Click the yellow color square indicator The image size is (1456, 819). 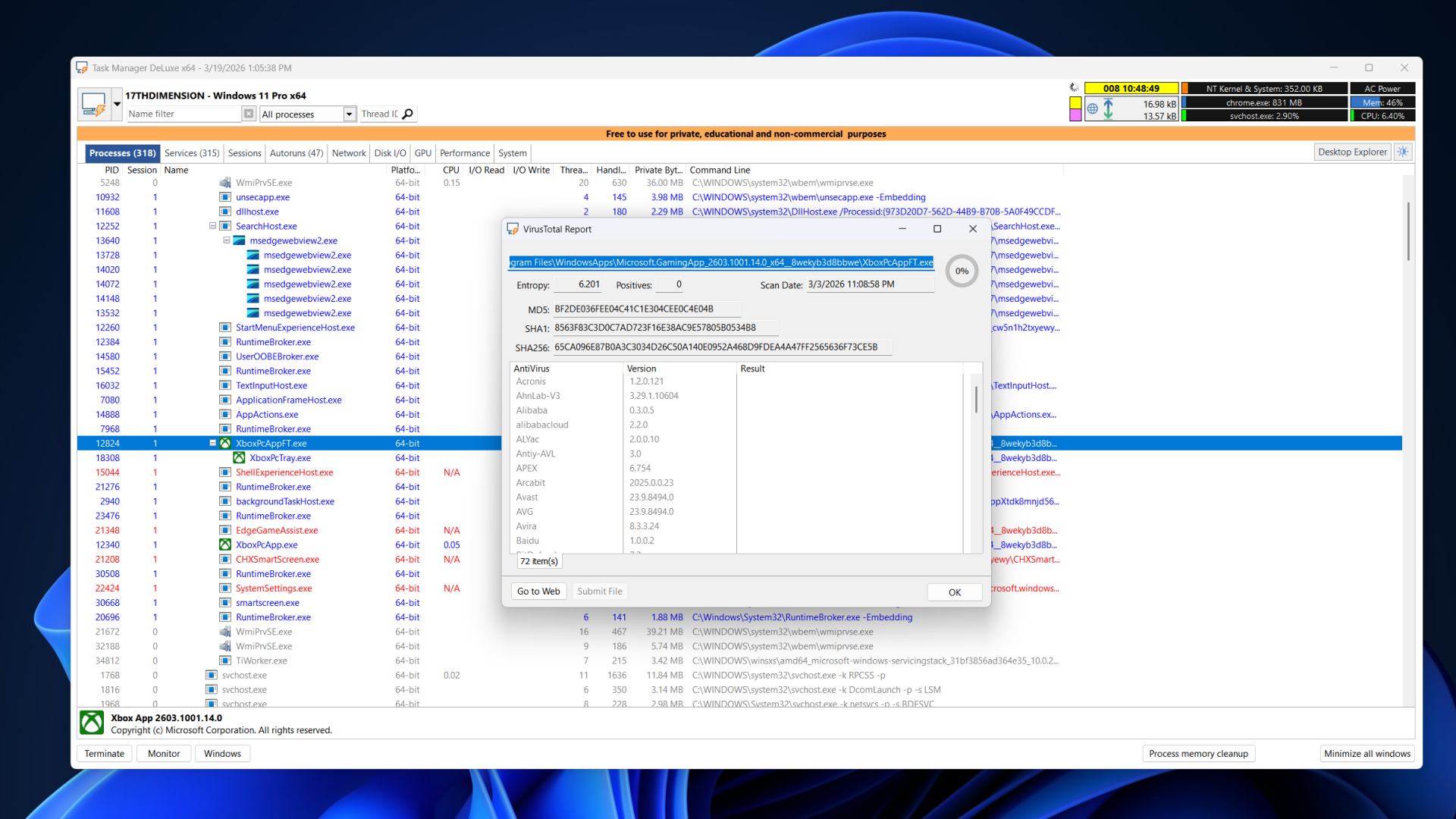pyautogui.click(x=1075, y=102)
